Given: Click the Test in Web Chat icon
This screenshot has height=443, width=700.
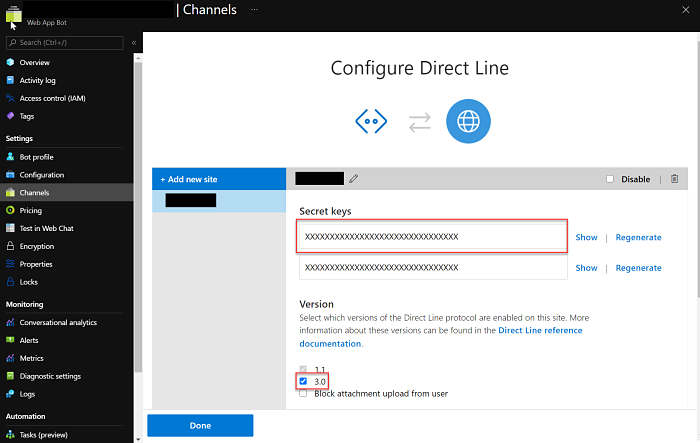Looking at the screenshot, I should pos(10,228).
